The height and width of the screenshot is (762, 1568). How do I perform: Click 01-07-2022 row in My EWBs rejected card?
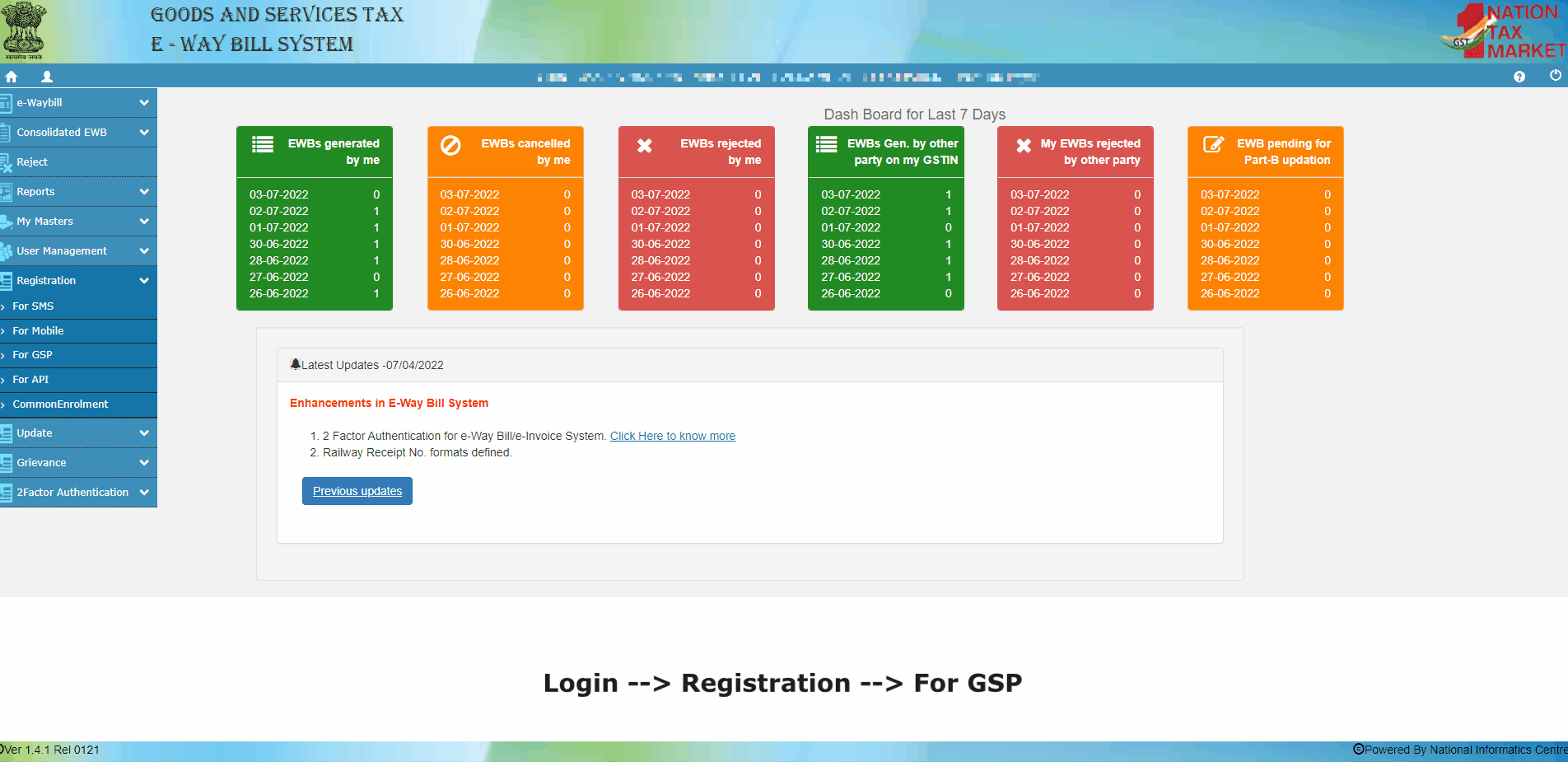pos(1076,227)
